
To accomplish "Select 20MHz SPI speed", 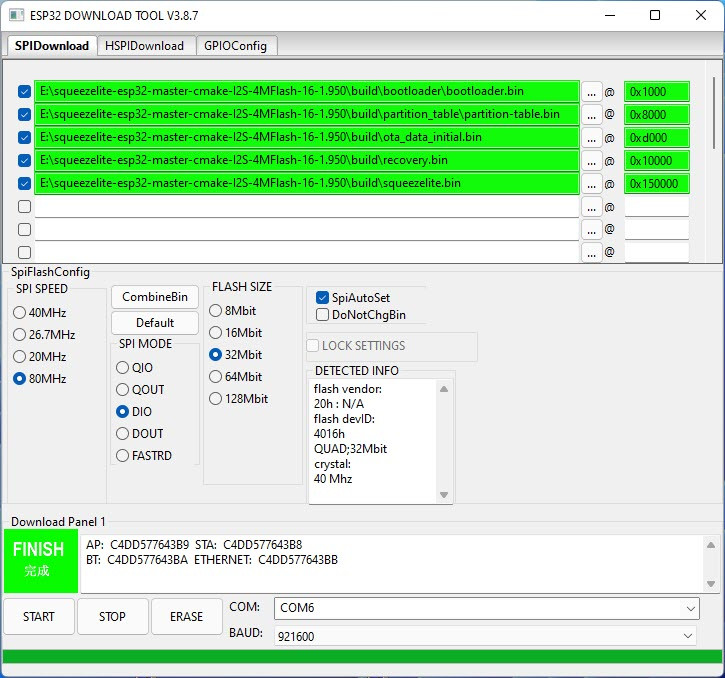I will pyautogui.click(x=40, y=357).
